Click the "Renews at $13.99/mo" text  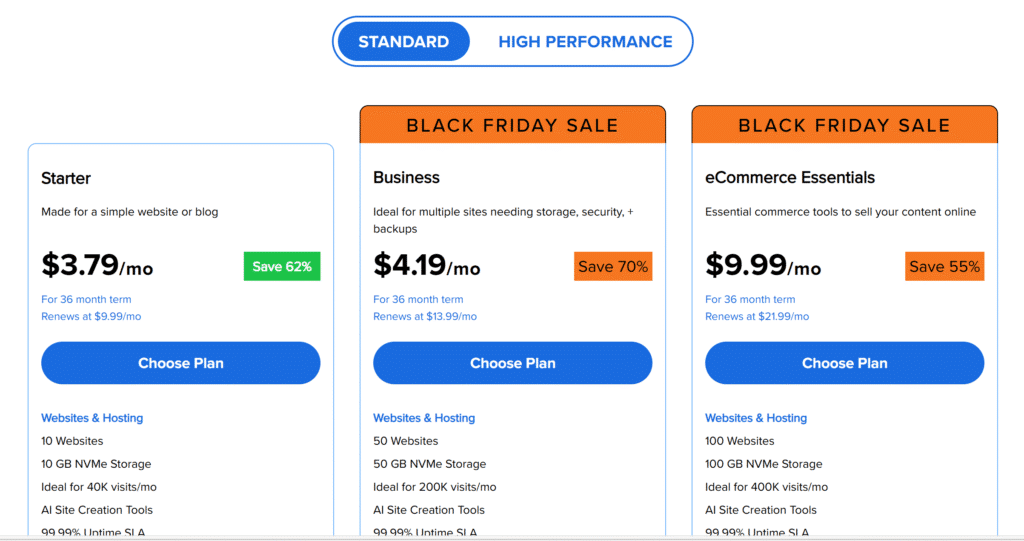425,316
